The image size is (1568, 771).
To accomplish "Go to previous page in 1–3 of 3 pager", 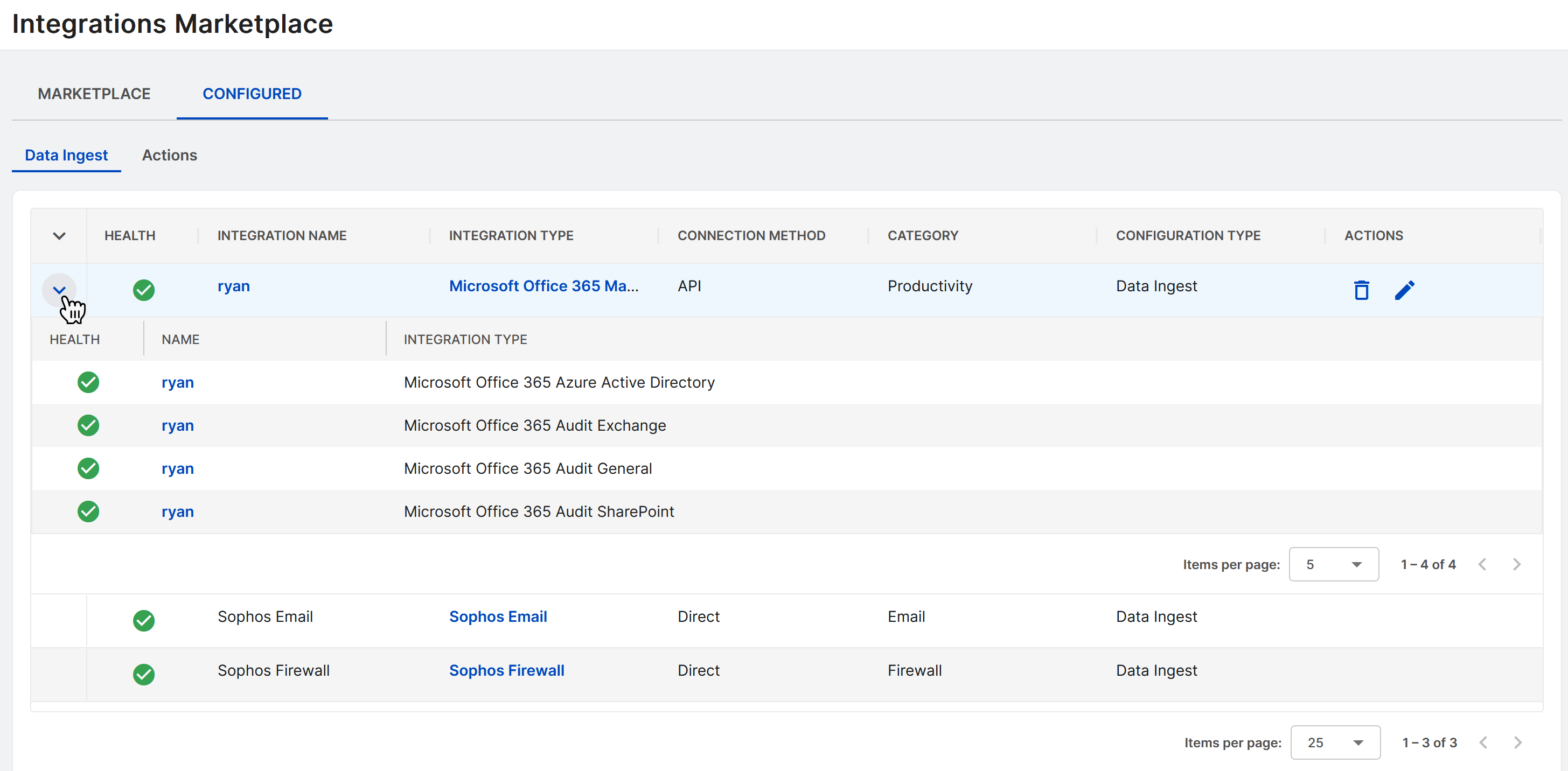I will pos(1483,742).
